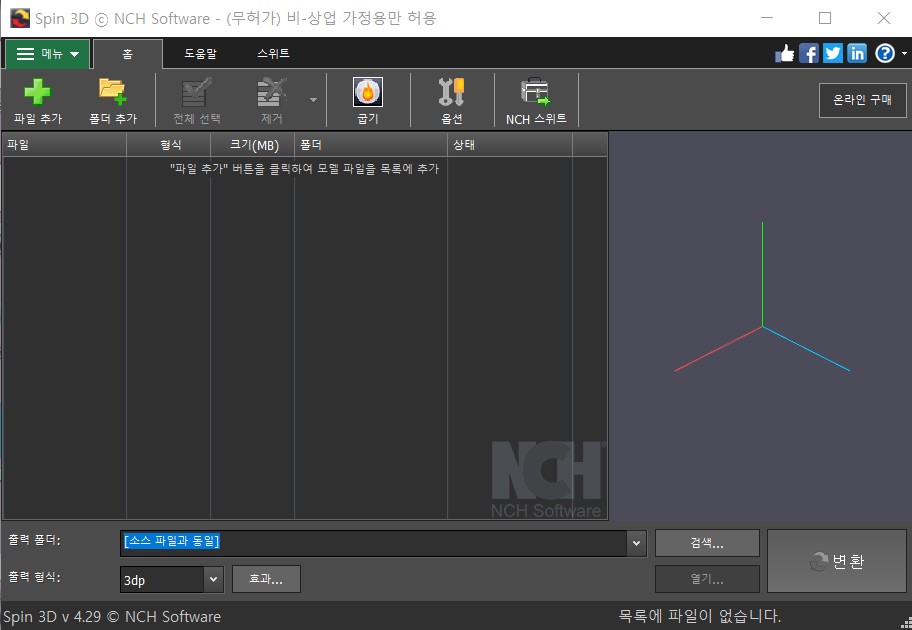Click the Spin 3D app logo in title bar
Image resolution: width=912 pixels, height=630 pixels.
[20, 18]
